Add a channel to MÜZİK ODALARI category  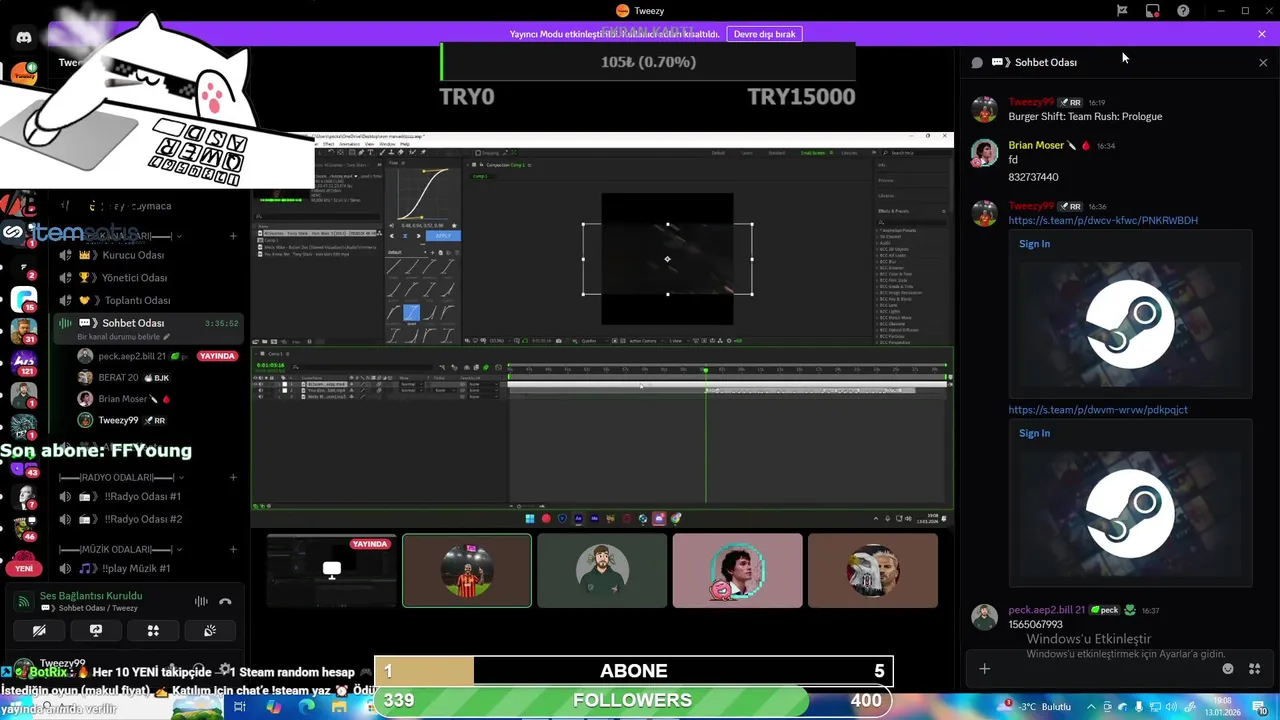click(233, 550)
